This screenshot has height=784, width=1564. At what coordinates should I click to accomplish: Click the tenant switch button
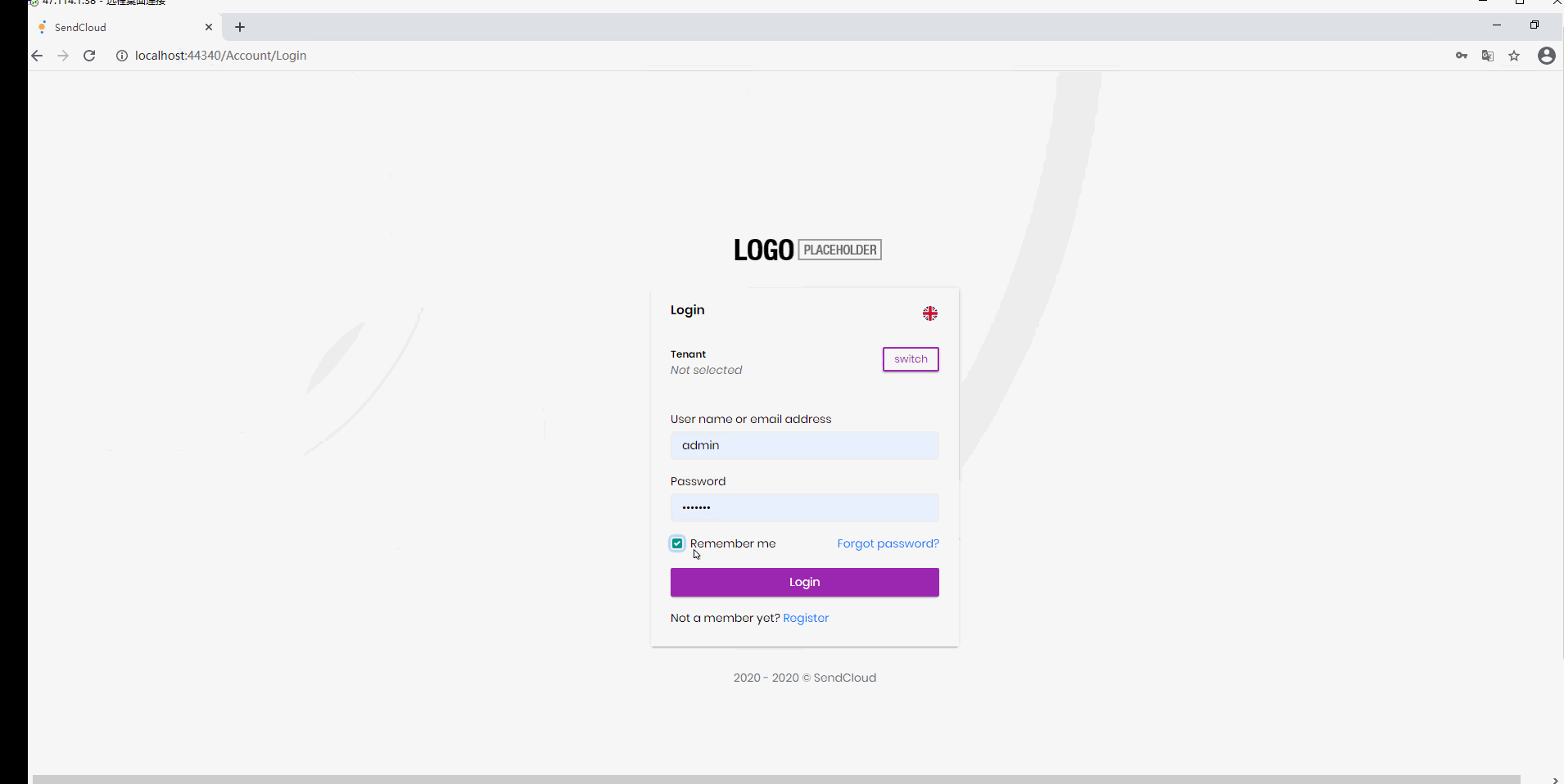coord(911,359)
